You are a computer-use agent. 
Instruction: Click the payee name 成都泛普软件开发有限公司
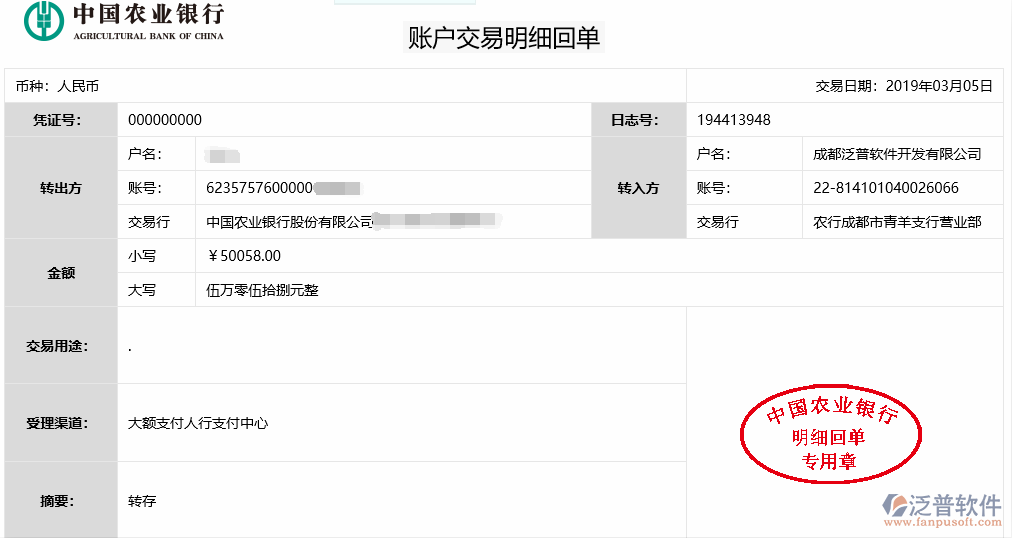tap(897, 154)
